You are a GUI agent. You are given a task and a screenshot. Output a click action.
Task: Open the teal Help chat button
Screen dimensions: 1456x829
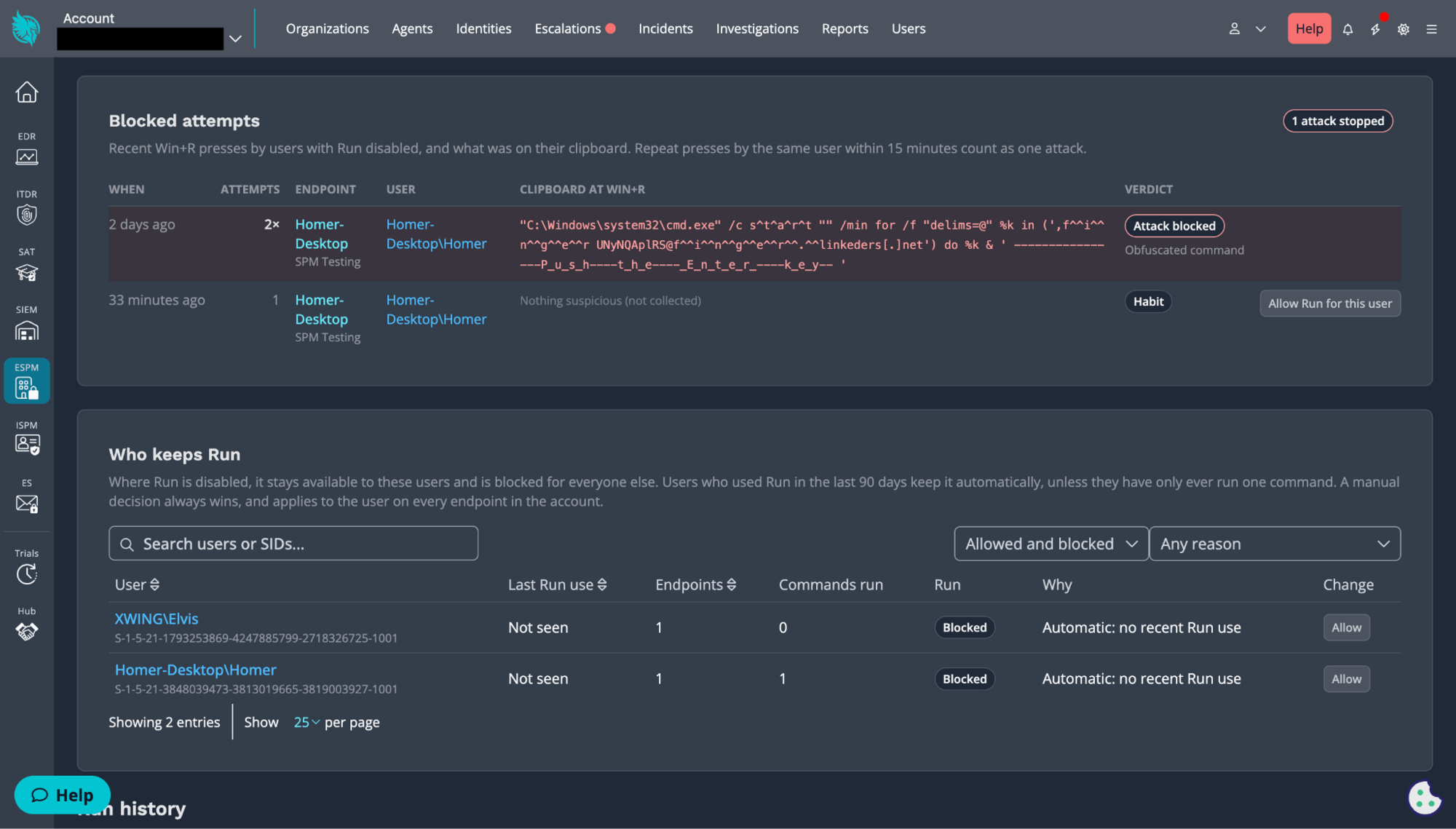63,795
